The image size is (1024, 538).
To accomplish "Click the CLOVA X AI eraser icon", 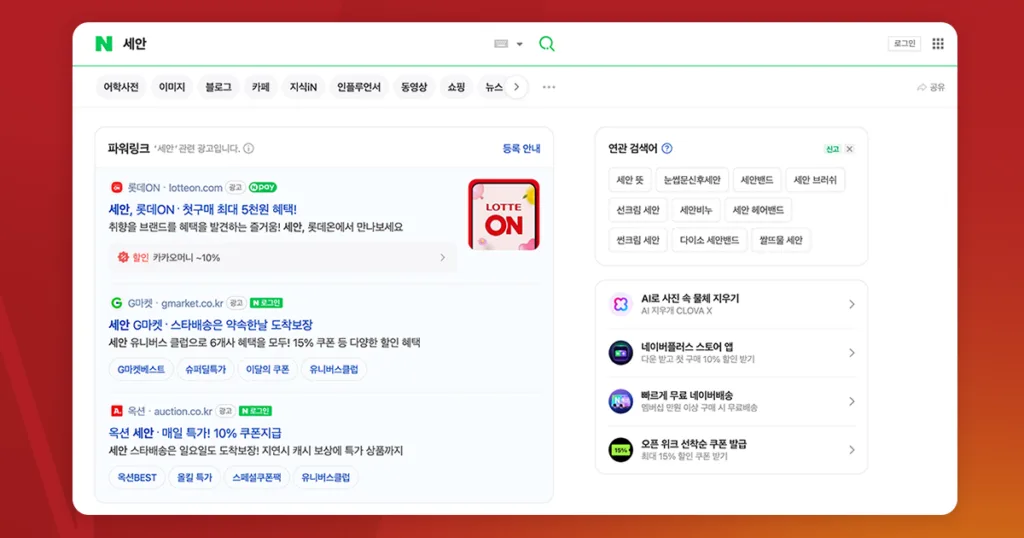I will click(x=620, y=304).
